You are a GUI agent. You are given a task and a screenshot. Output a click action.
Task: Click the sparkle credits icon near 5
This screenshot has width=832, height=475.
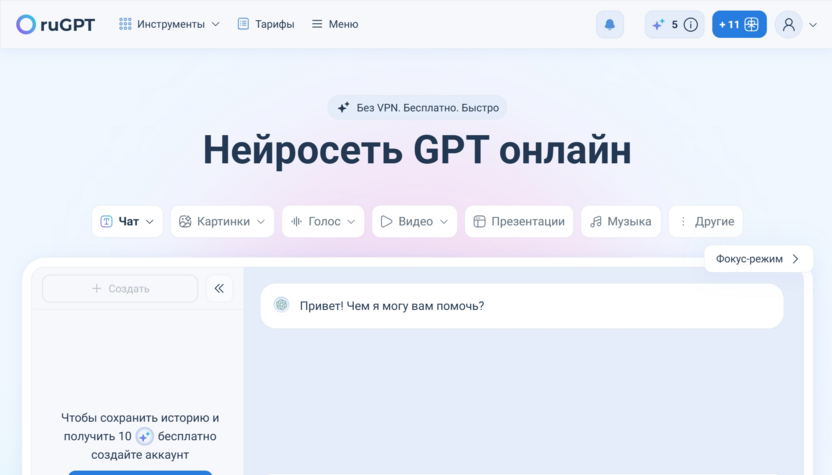658,24
